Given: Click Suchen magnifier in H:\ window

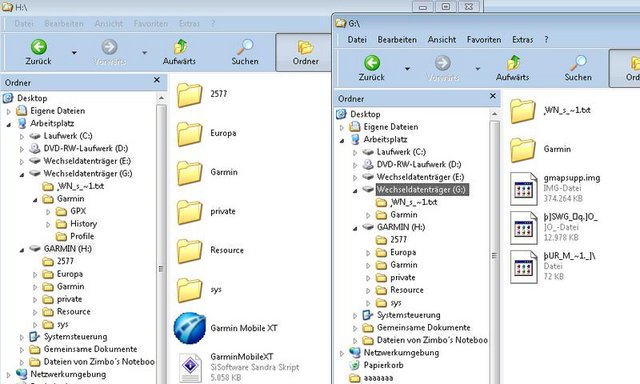Looking at the screenshot, I should pyautogui.click(x=245, y=47).
